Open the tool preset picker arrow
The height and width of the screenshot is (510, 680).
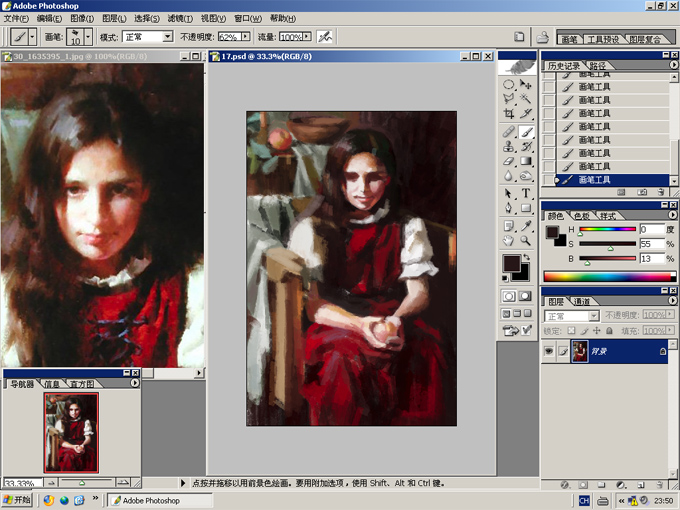tap(32, 37)
